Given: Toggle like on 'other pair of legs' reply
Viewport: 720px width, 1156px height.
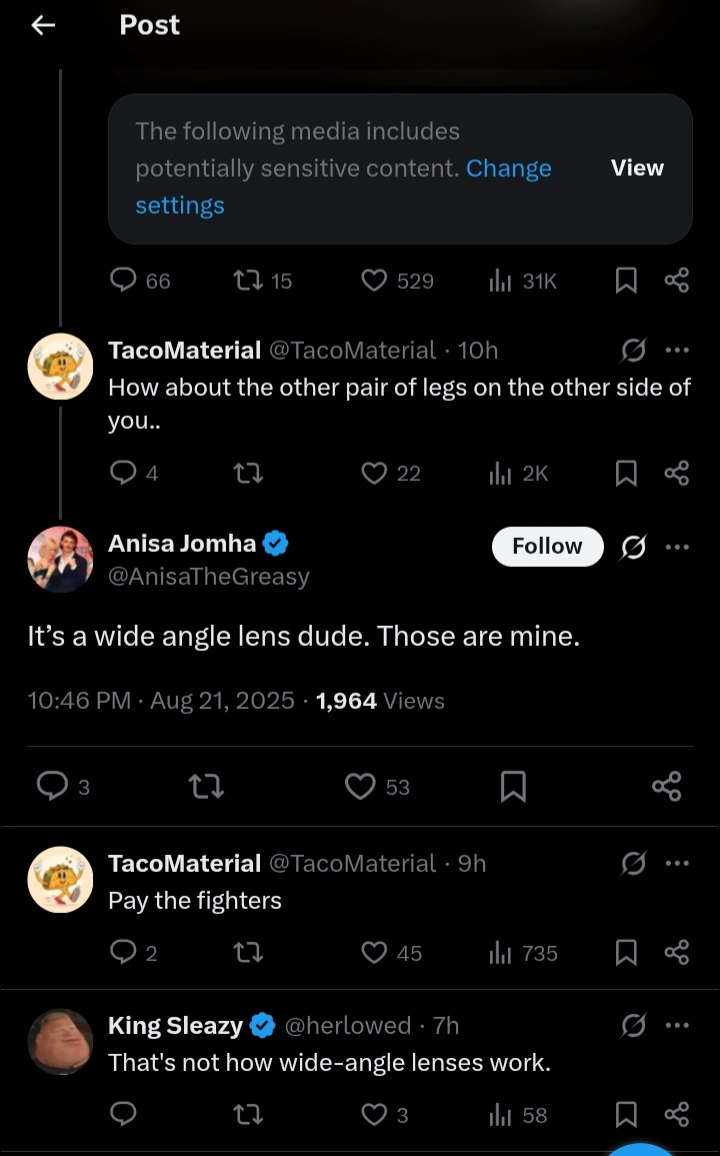Looking at the screenshot, I should 374,473.
